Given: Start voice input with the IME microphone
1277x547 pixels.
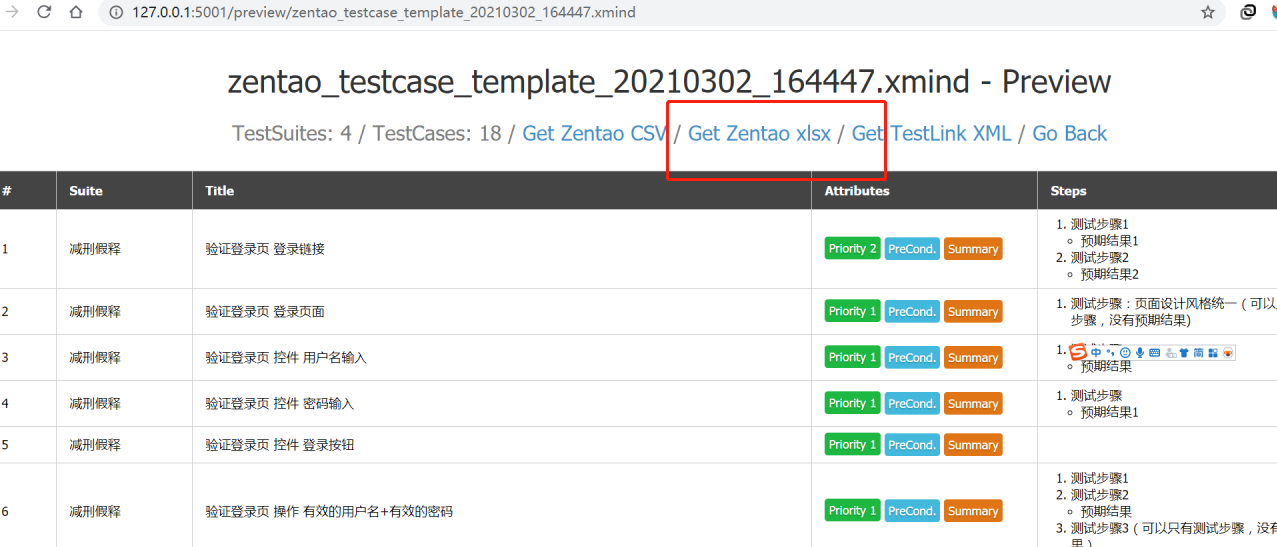Looking at the screenshot, I should (x=1140, y=352).
